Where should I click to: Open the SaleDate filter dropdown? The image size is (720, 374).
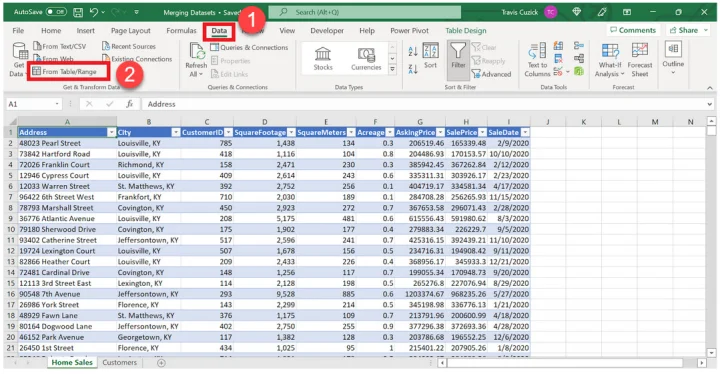click(x=525, y=132)
